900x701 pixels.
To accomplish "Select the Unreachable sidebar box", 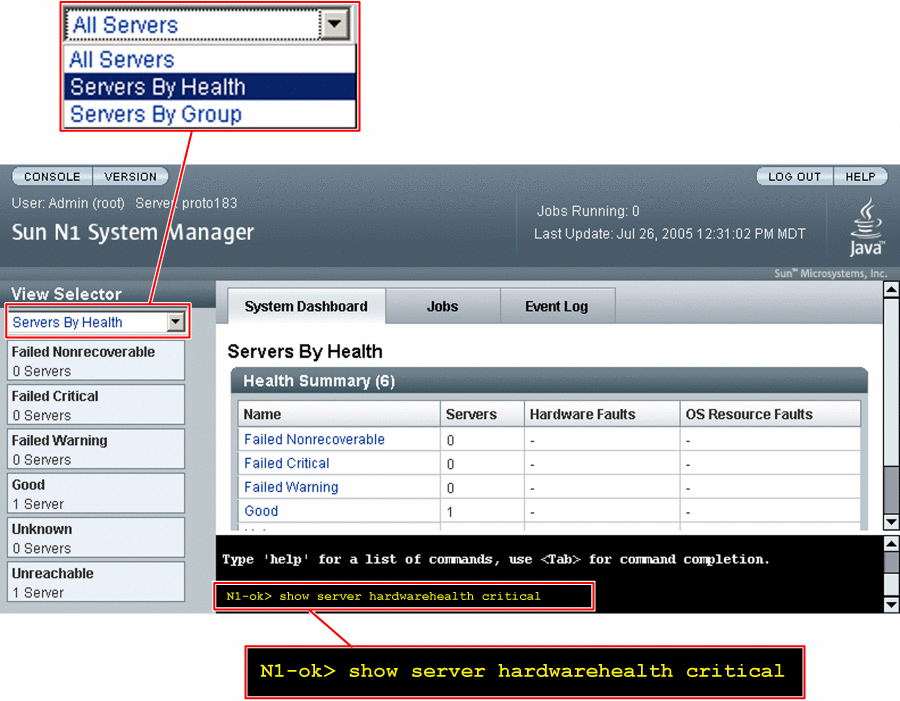I will click(x=96, y=582).
